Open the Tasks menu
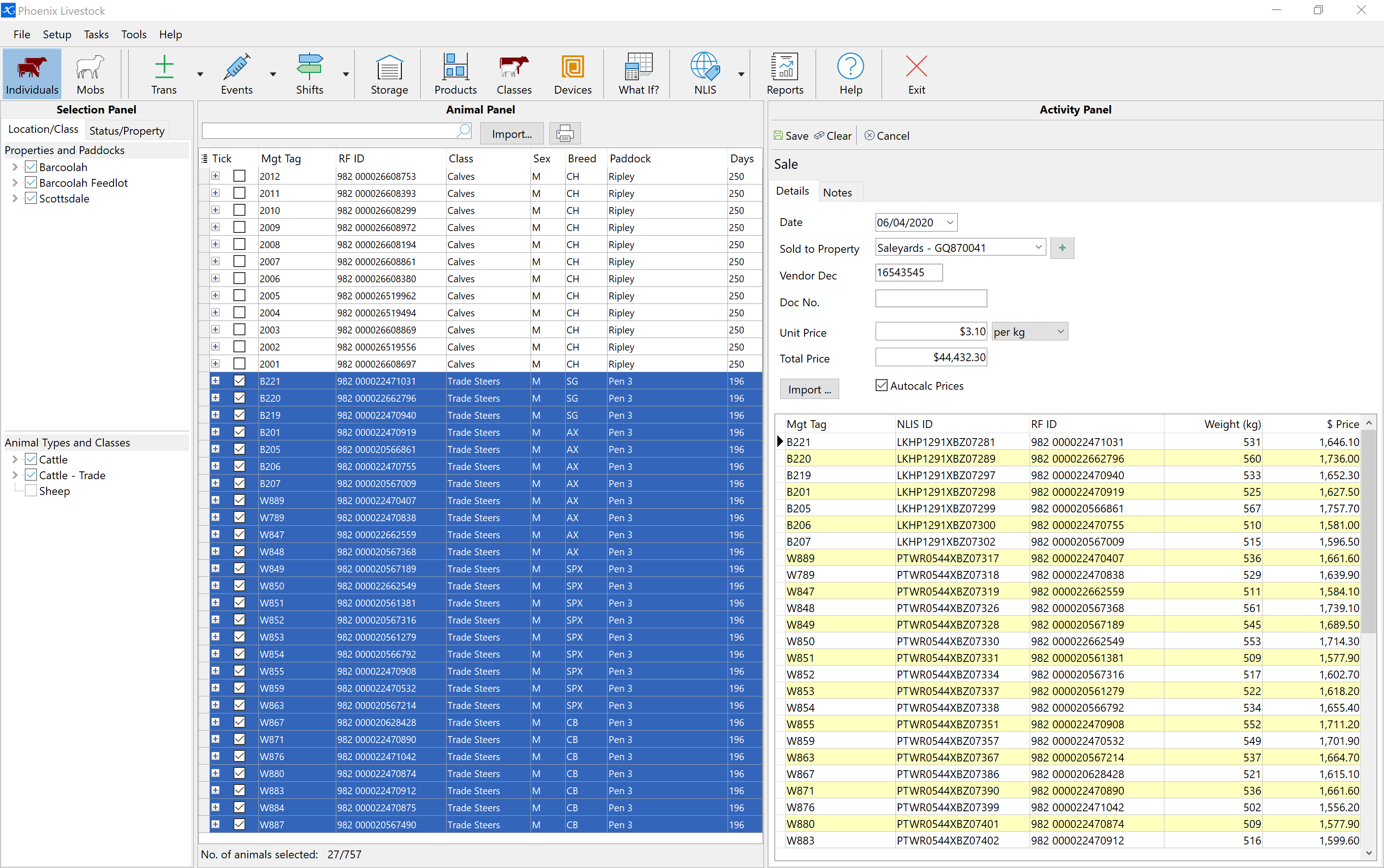 pyautogui.click(x=96, y=35)
